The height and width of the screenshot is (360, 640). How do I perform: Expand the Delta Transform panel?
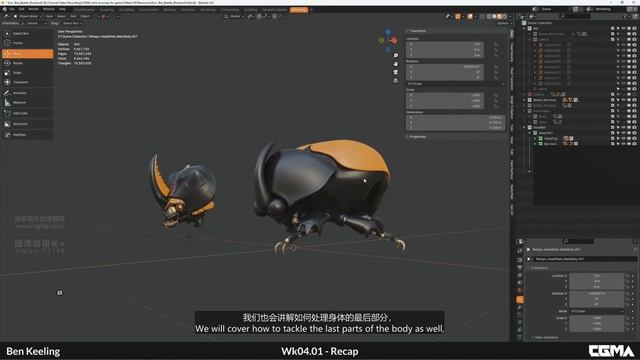pyautogui.click(x=545, y=338)
